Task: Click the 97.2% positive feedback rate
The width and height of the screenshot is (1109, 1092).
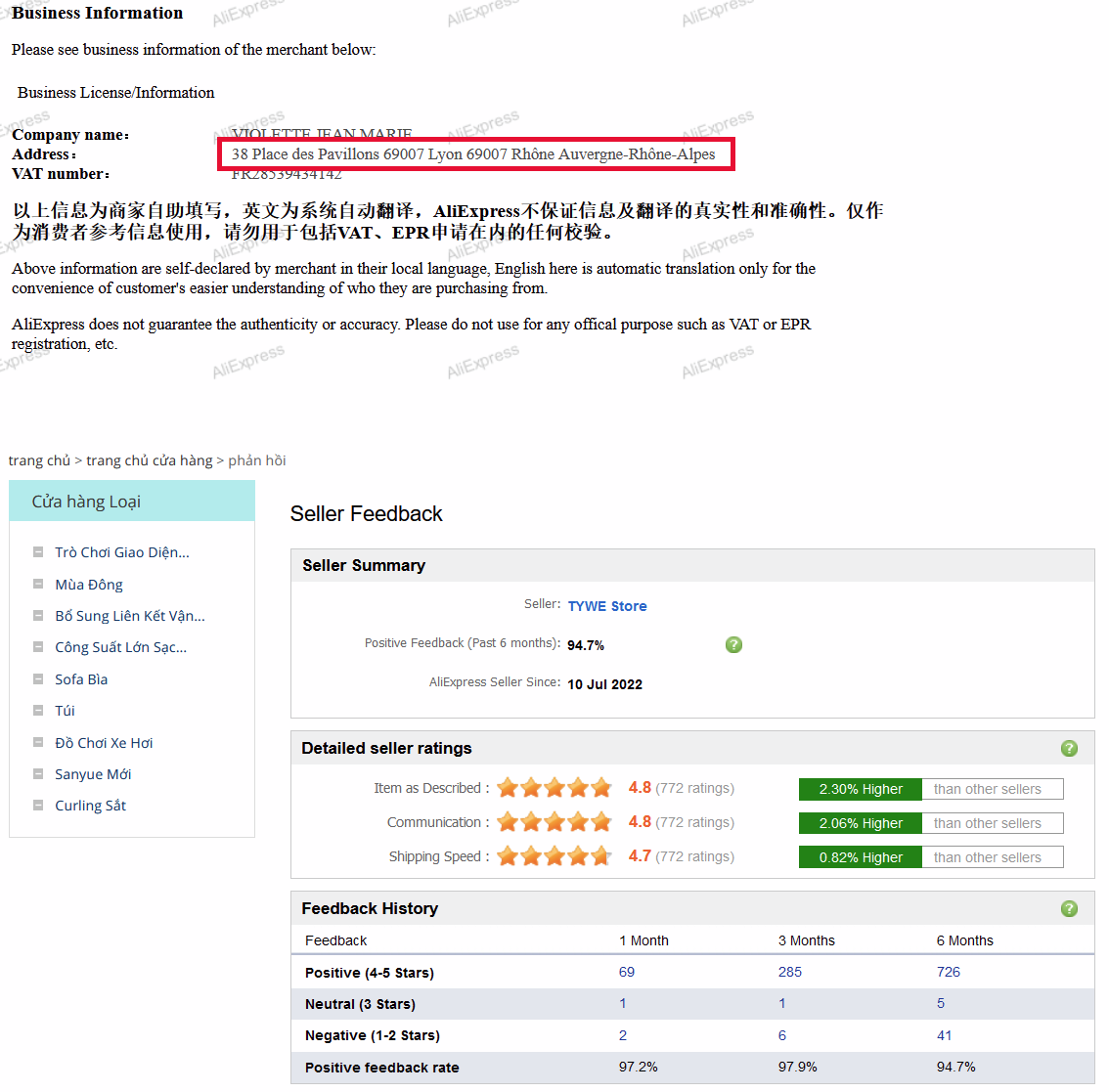Action: (638, 1067)
